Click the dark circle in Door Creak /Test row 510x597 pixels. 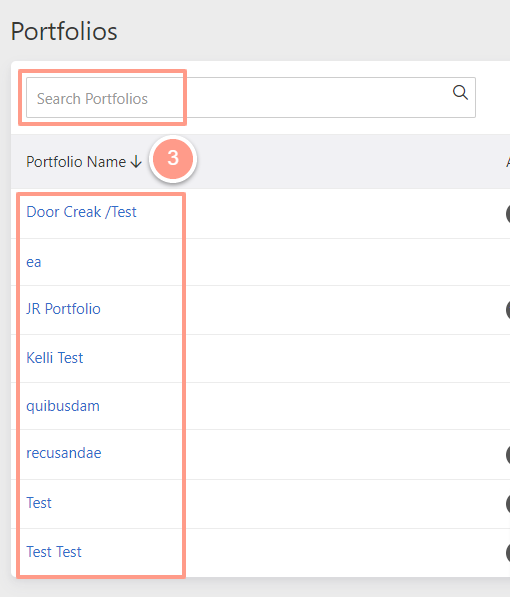coord(508,213)
